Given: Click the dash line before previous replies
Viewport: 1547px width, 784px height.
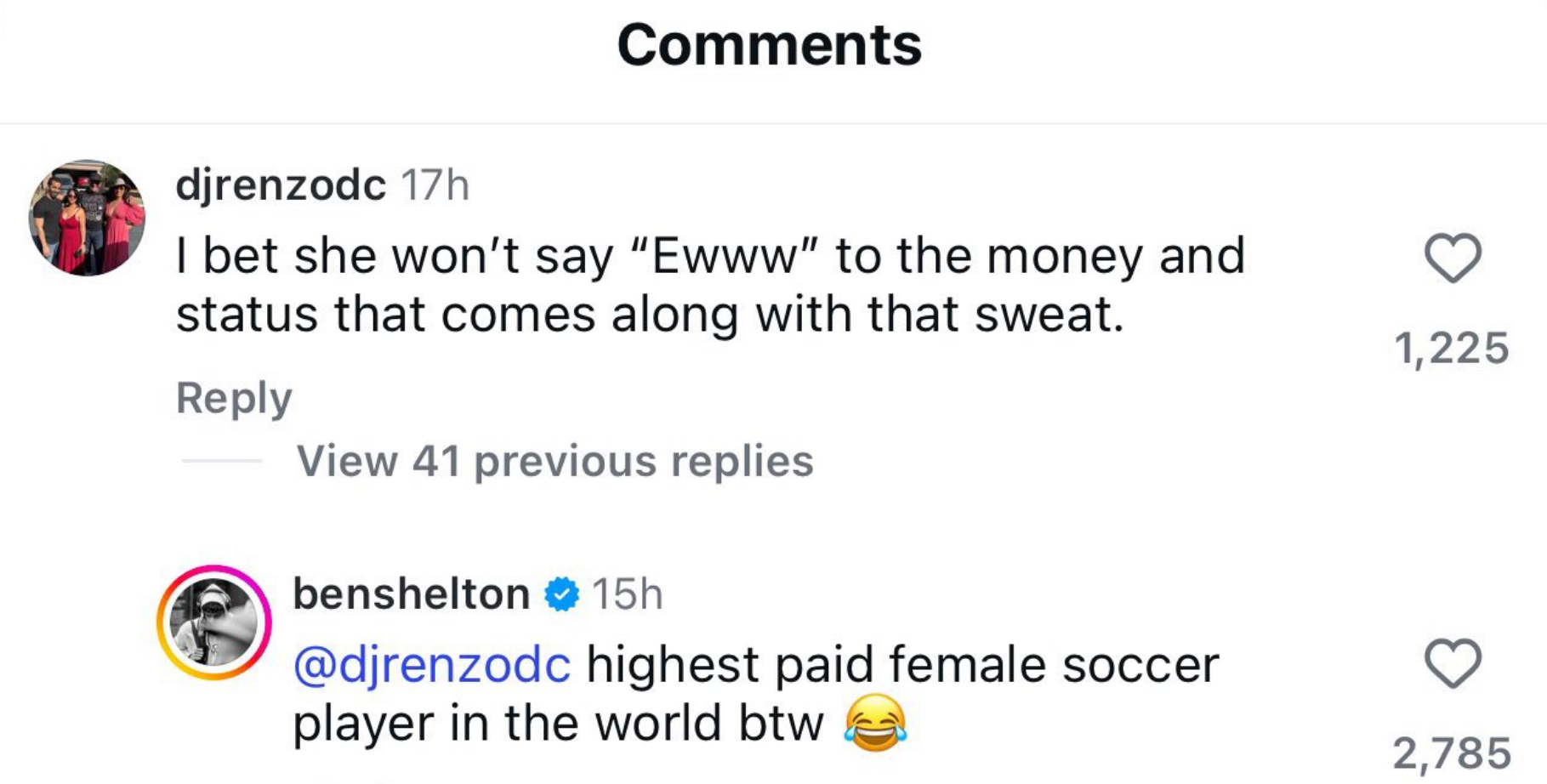Looking at the screenshot, I should (x=221, y=461).
